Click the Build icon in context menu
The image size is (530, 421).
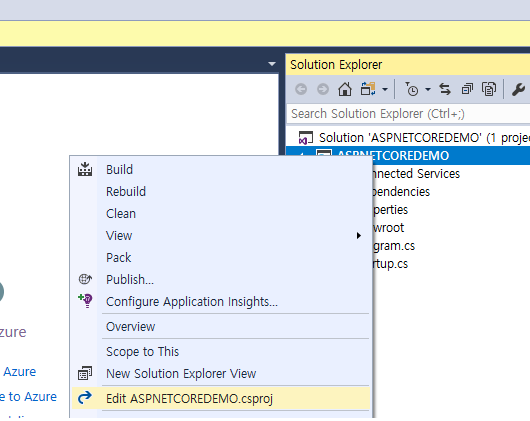(x=85, y=169)
